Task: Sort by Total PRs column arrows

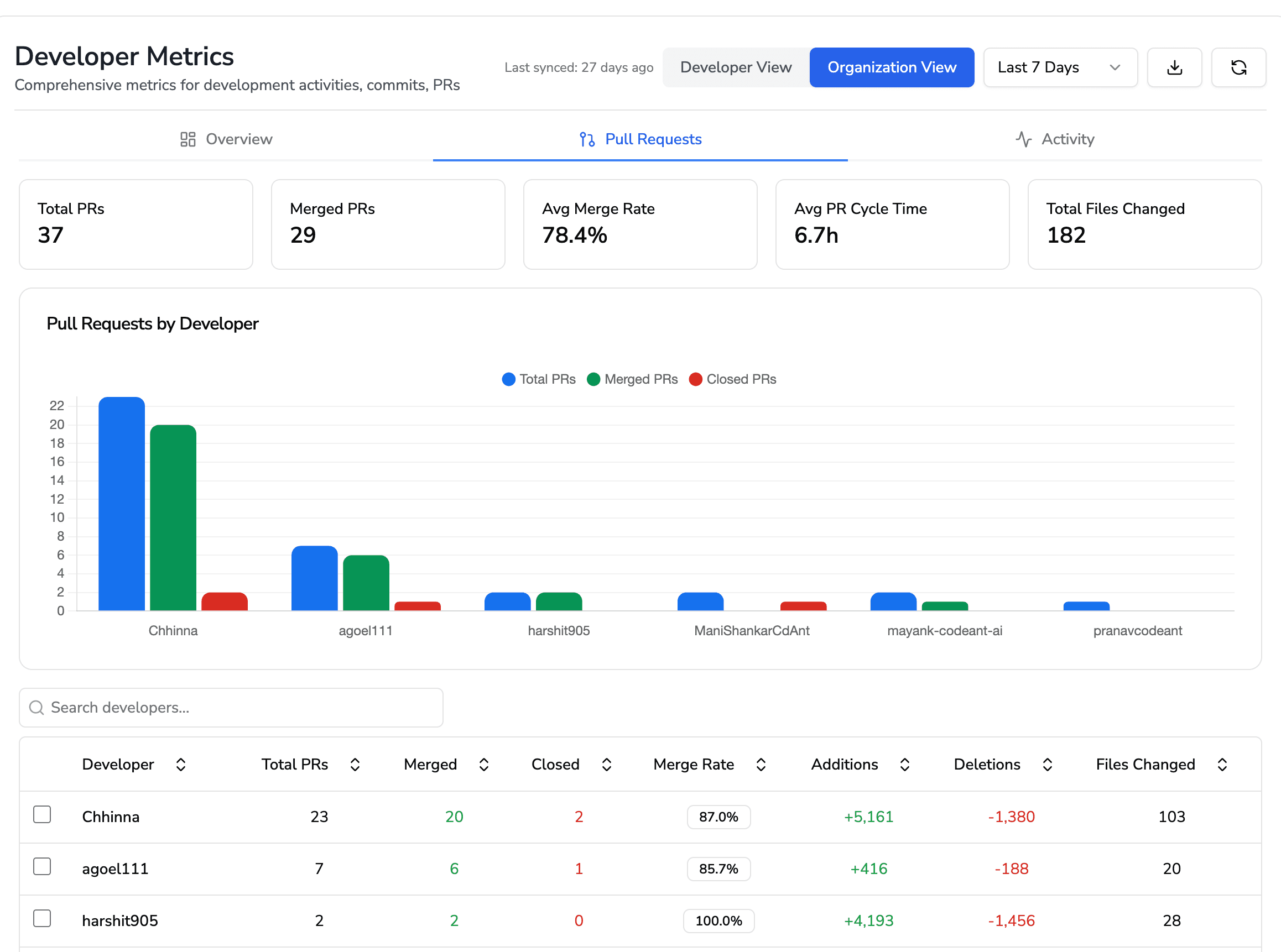Action: point(355,764)
